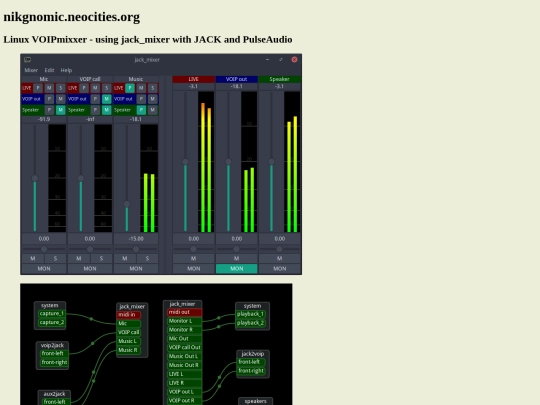This screenshot has height=405, width=540.
Task: Toggle prefader P for Mic LIVE send
Action: click(x=38, y=88)
